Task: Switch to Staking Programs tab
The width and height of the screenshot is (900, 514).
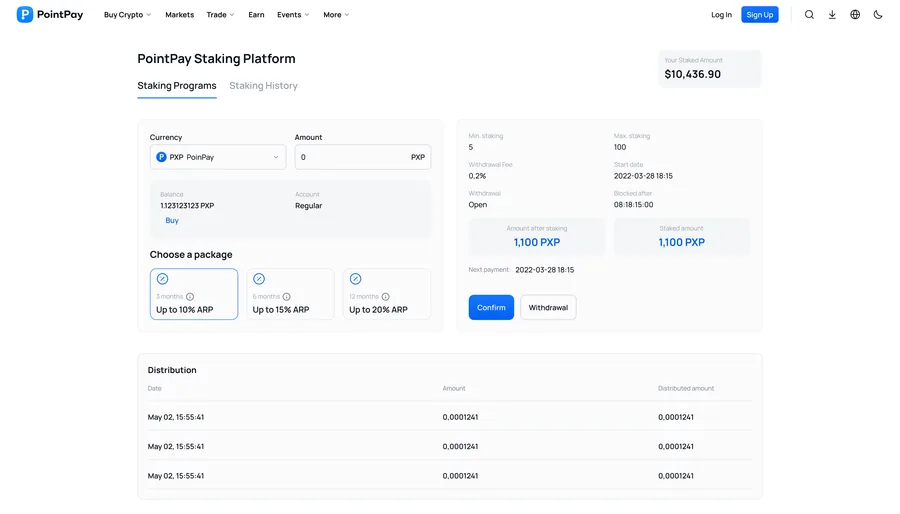Action: (177, 86)
